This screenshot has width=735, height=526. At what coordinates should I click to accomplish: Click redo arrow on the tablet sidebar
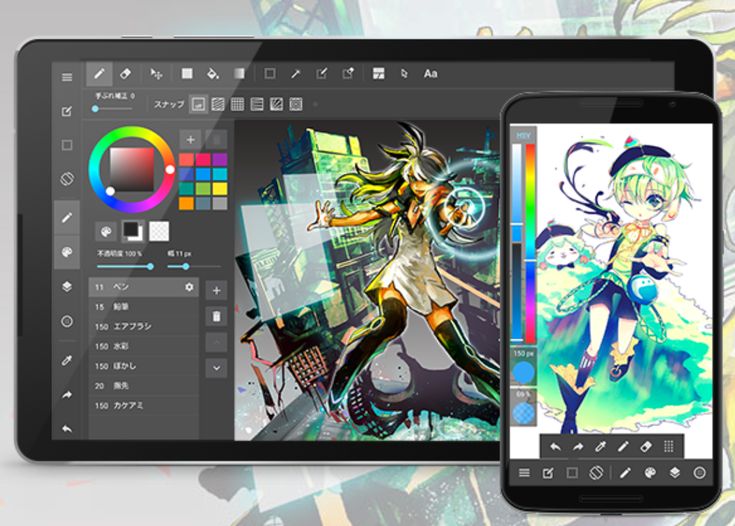point(67,395)
